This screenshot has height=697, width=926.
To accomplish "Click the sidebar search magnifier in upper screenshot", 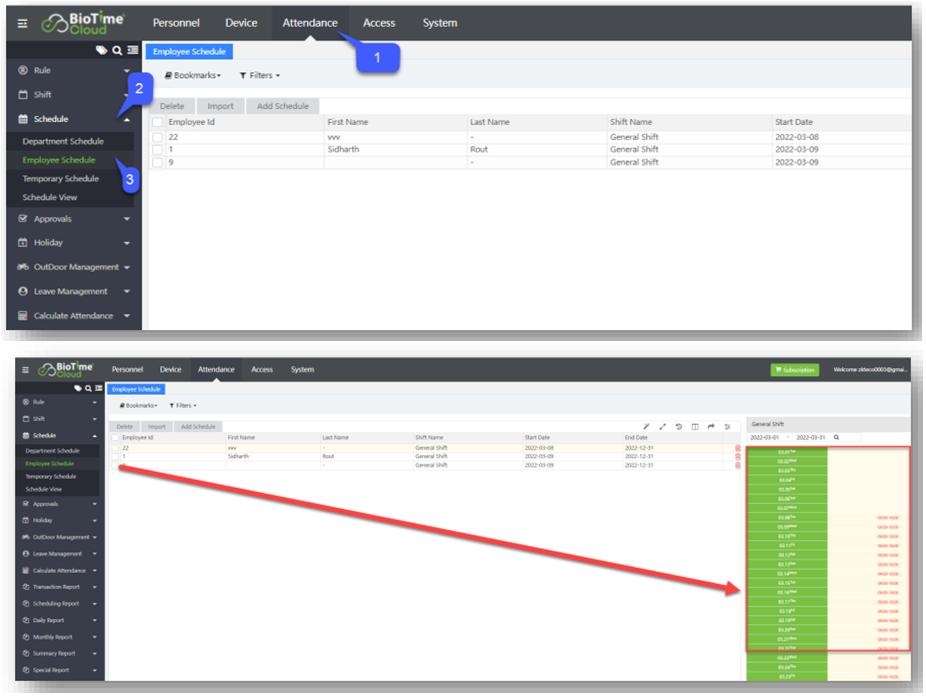I will pyautogui.click(x=117, y=50).
